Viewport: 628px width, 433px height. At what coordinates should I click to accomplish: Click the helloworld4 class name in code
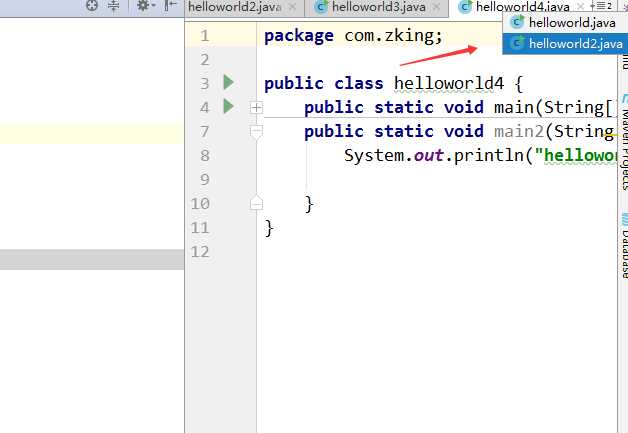pyautogui.click(x=449, y=83)
